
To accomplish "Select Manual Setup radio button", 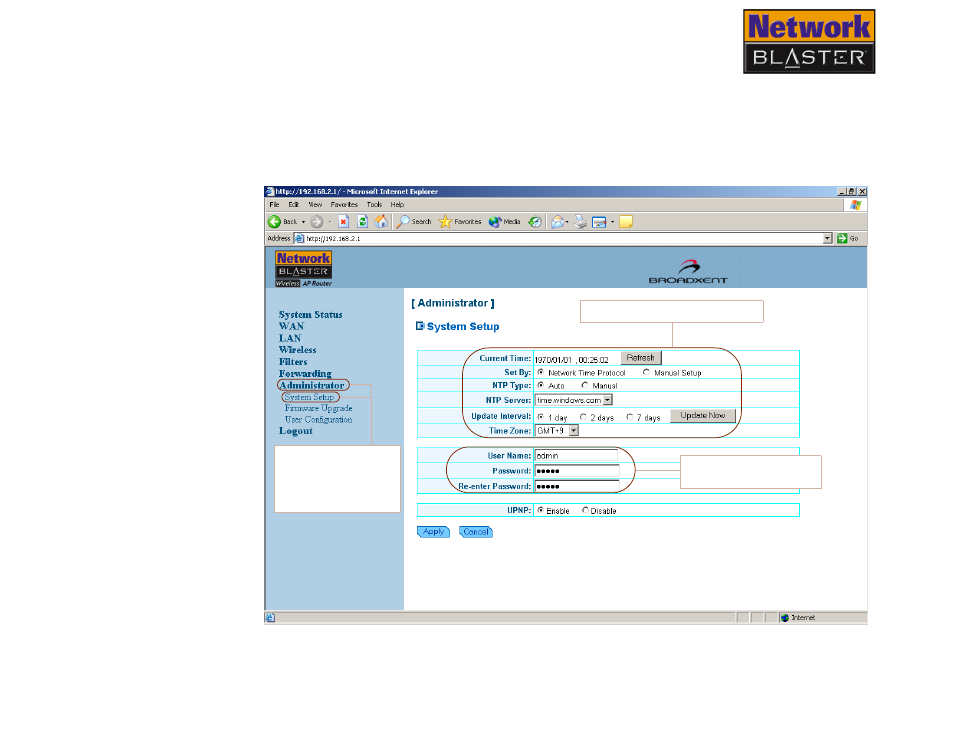I will pos(646,372).
